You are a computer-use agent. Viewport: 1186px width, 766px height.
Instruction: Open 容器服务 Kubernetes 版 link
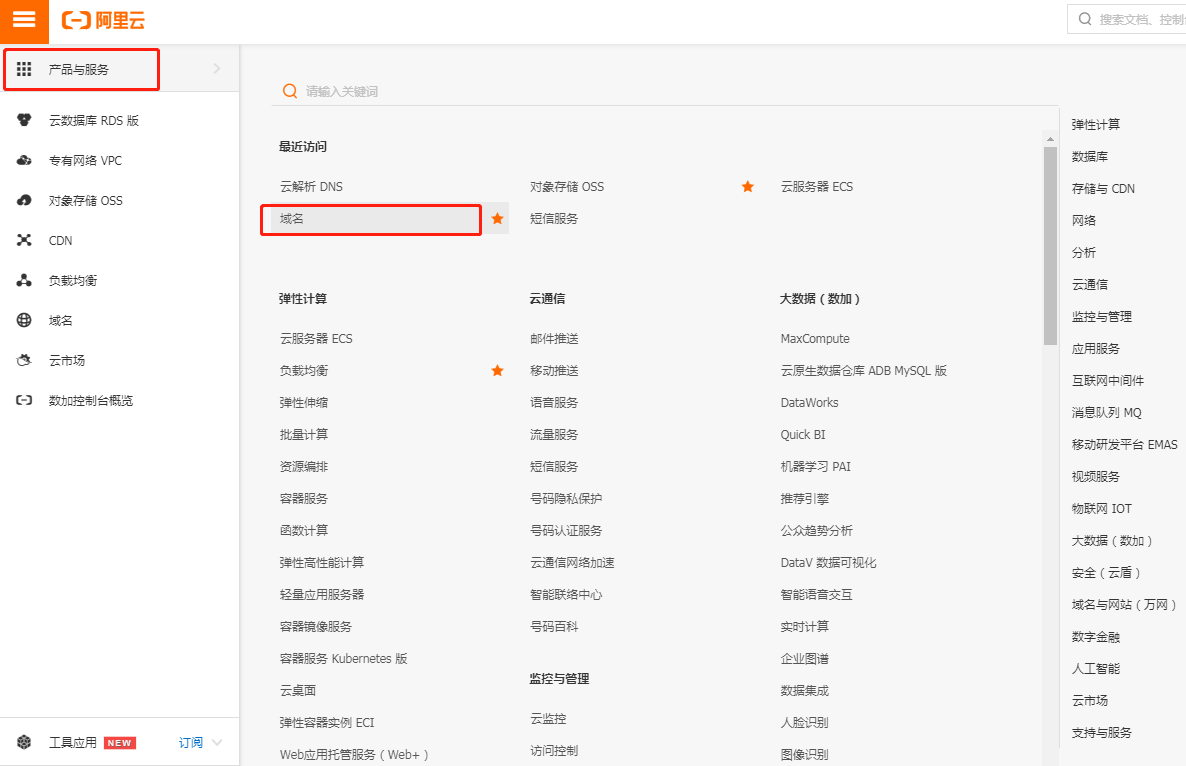point(343,658)
